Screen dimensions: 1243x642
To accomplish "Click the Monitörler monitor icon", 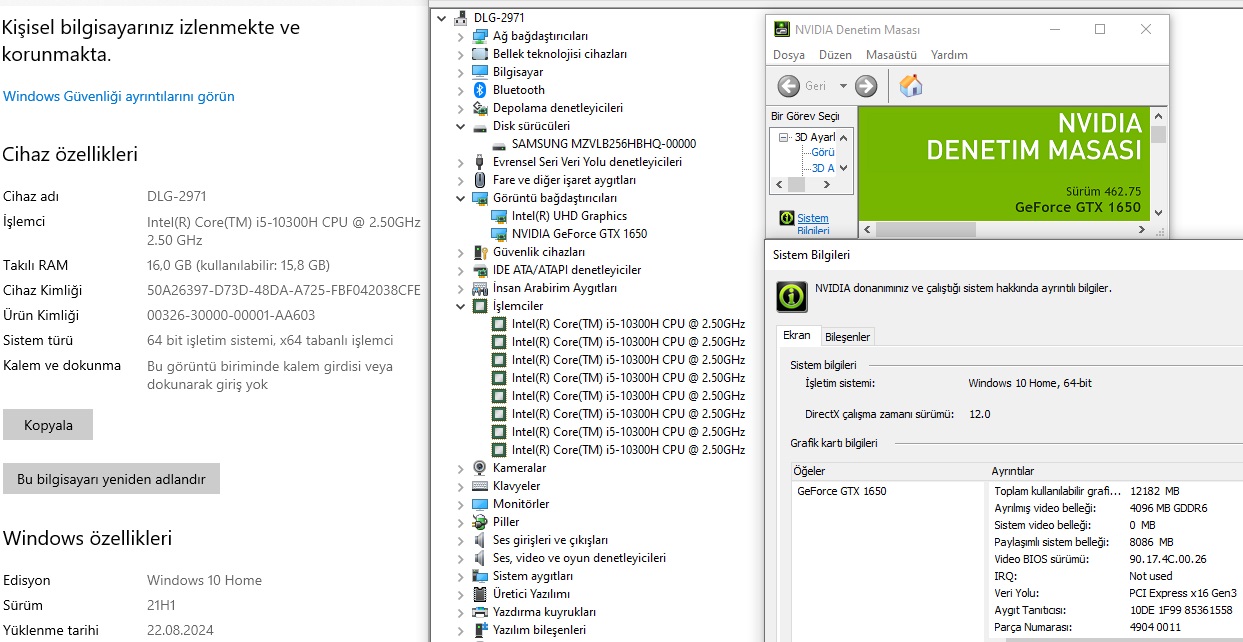I will tap(480, 504).
